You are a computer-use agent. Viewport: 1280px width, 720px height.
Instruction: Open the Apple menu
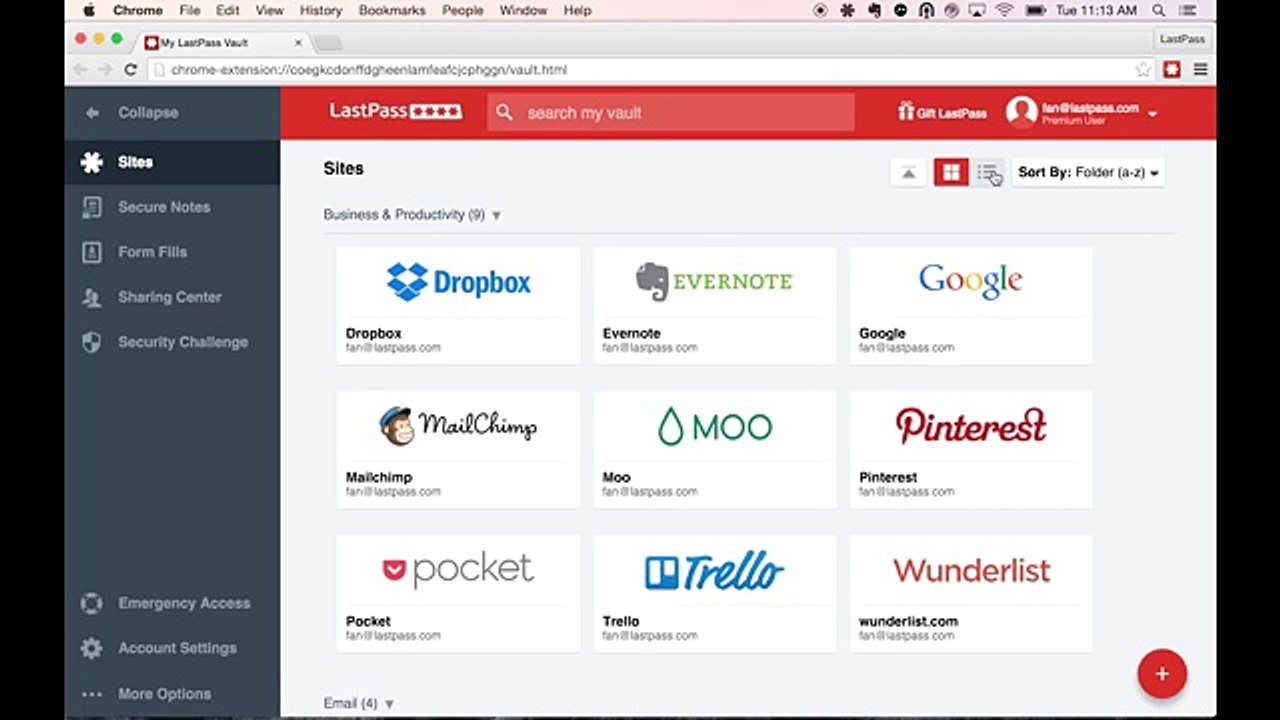pos(89,10)
